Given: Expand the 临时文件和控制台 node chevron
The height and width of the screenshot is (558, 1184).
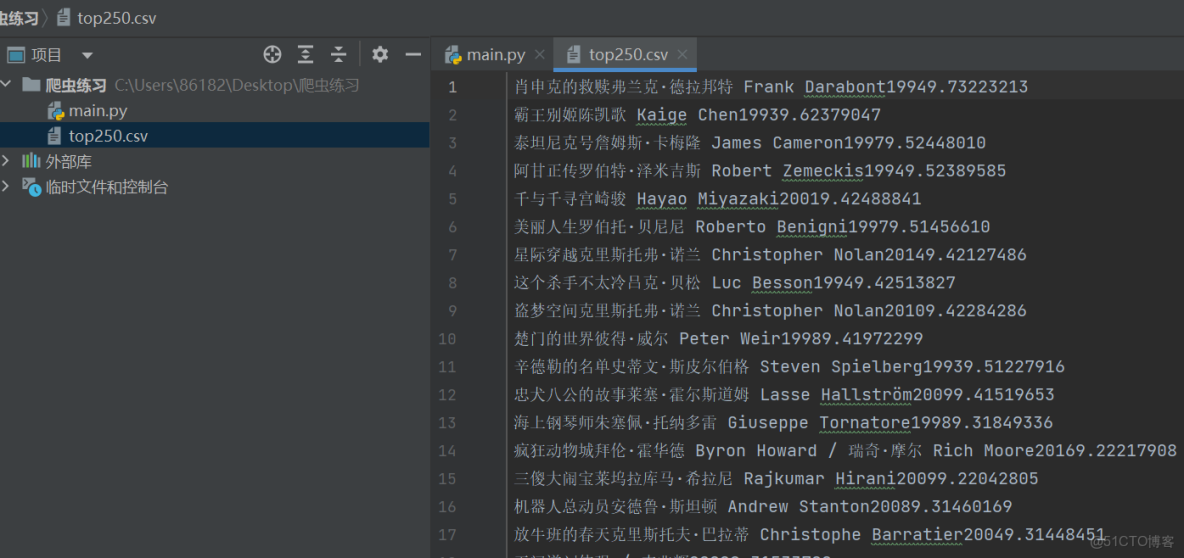Looking at the screenshot, I should [7, 186].
